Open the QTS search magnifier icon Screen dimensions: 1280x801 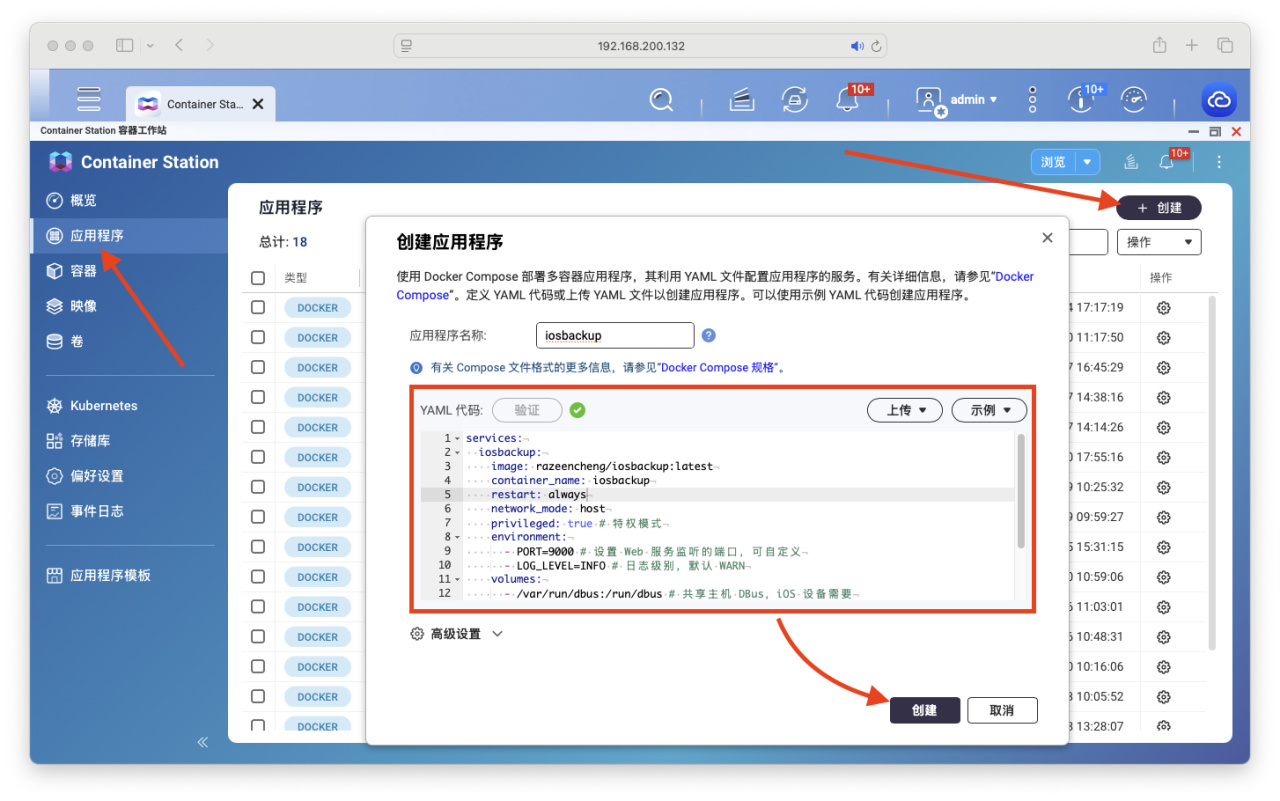click(661, 99)
